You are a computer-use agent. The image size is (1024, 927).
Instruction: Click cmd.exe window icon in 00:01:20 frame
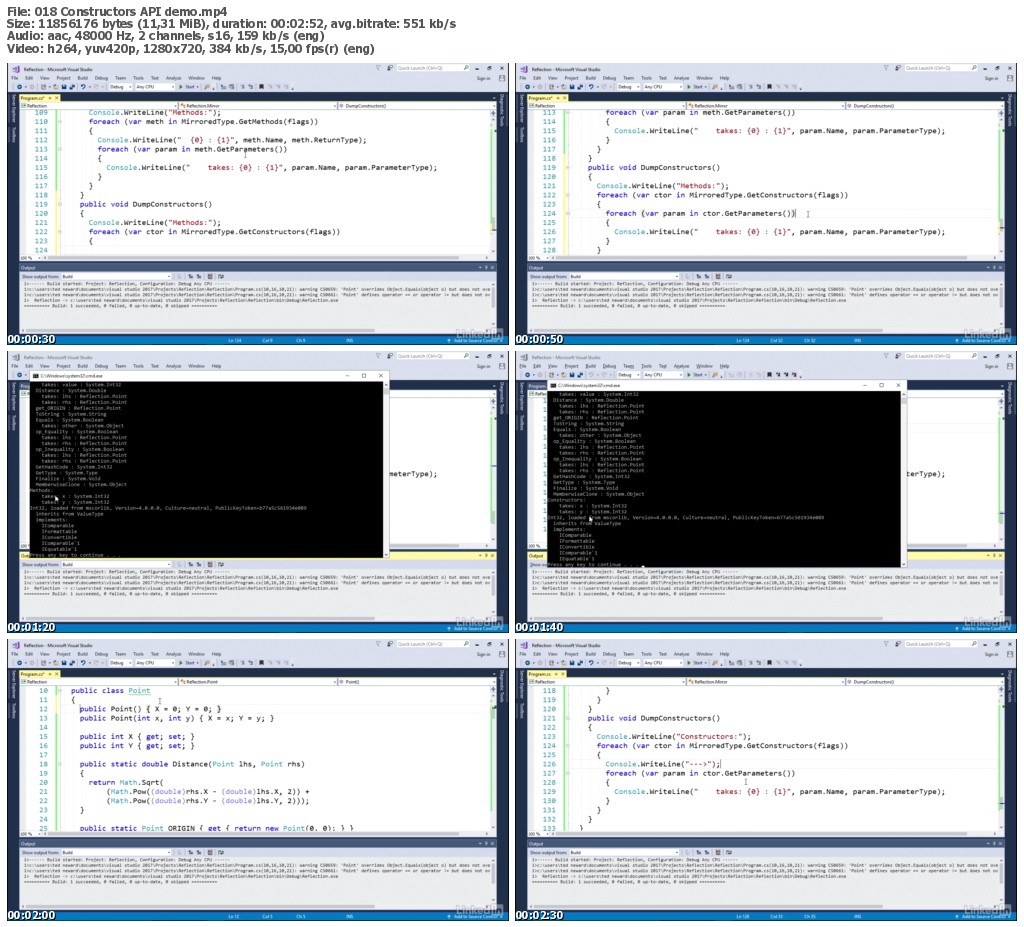36,376
